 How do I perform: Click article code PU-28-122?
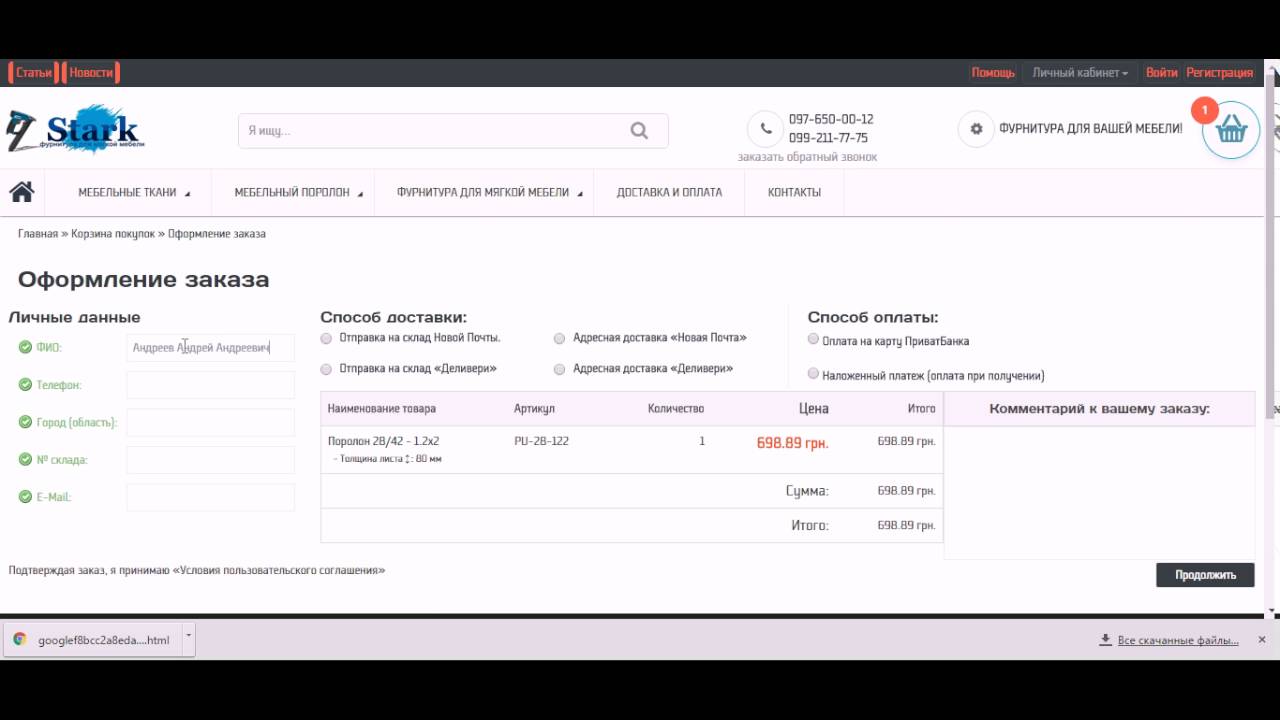coord(541,441)
